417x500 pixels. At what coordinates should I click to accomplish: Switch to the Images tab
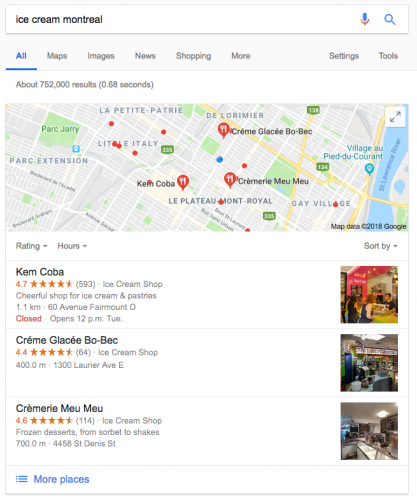click(101, 56)
